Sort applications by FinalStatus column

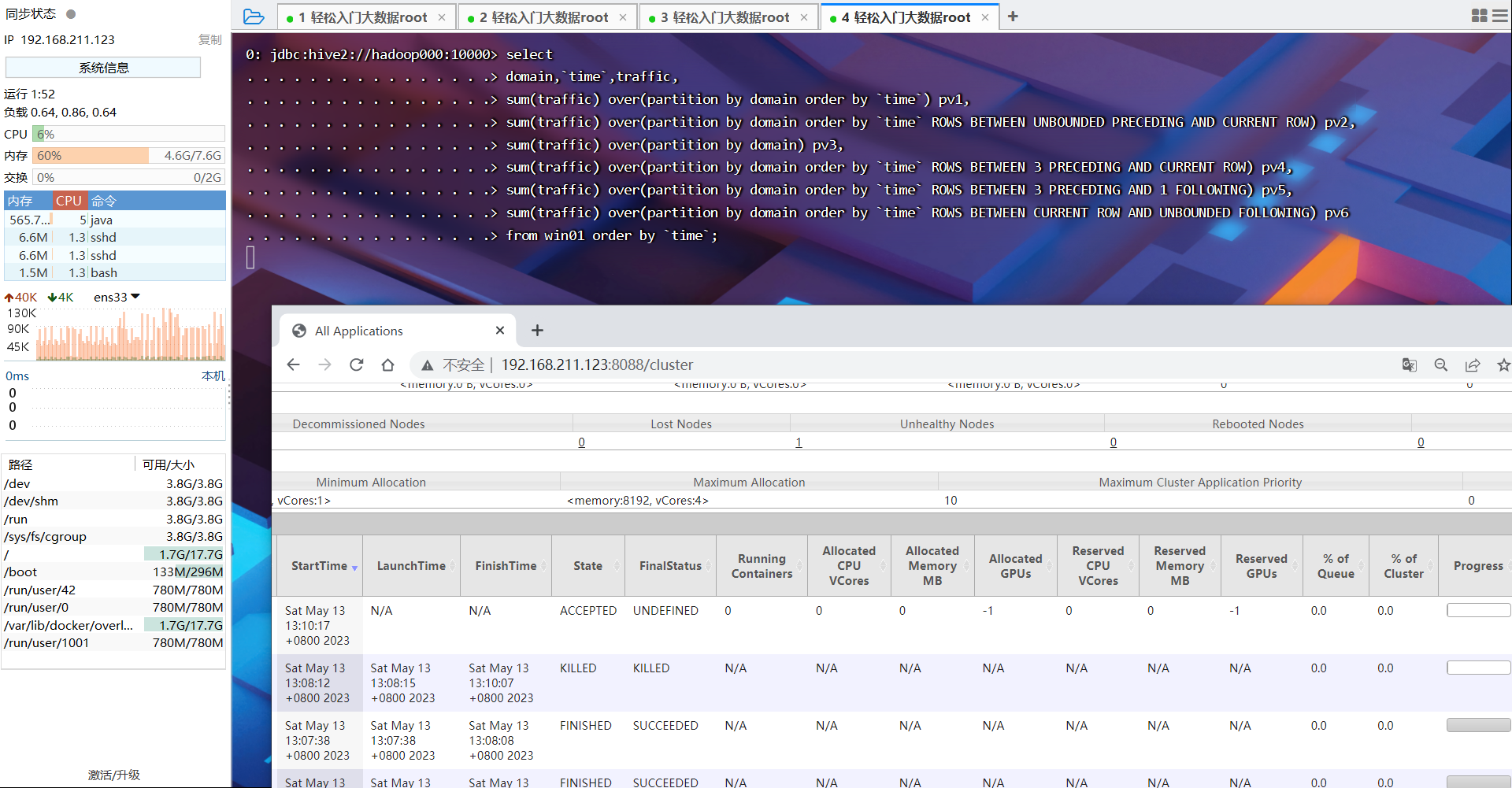click(x=670, y=566)
